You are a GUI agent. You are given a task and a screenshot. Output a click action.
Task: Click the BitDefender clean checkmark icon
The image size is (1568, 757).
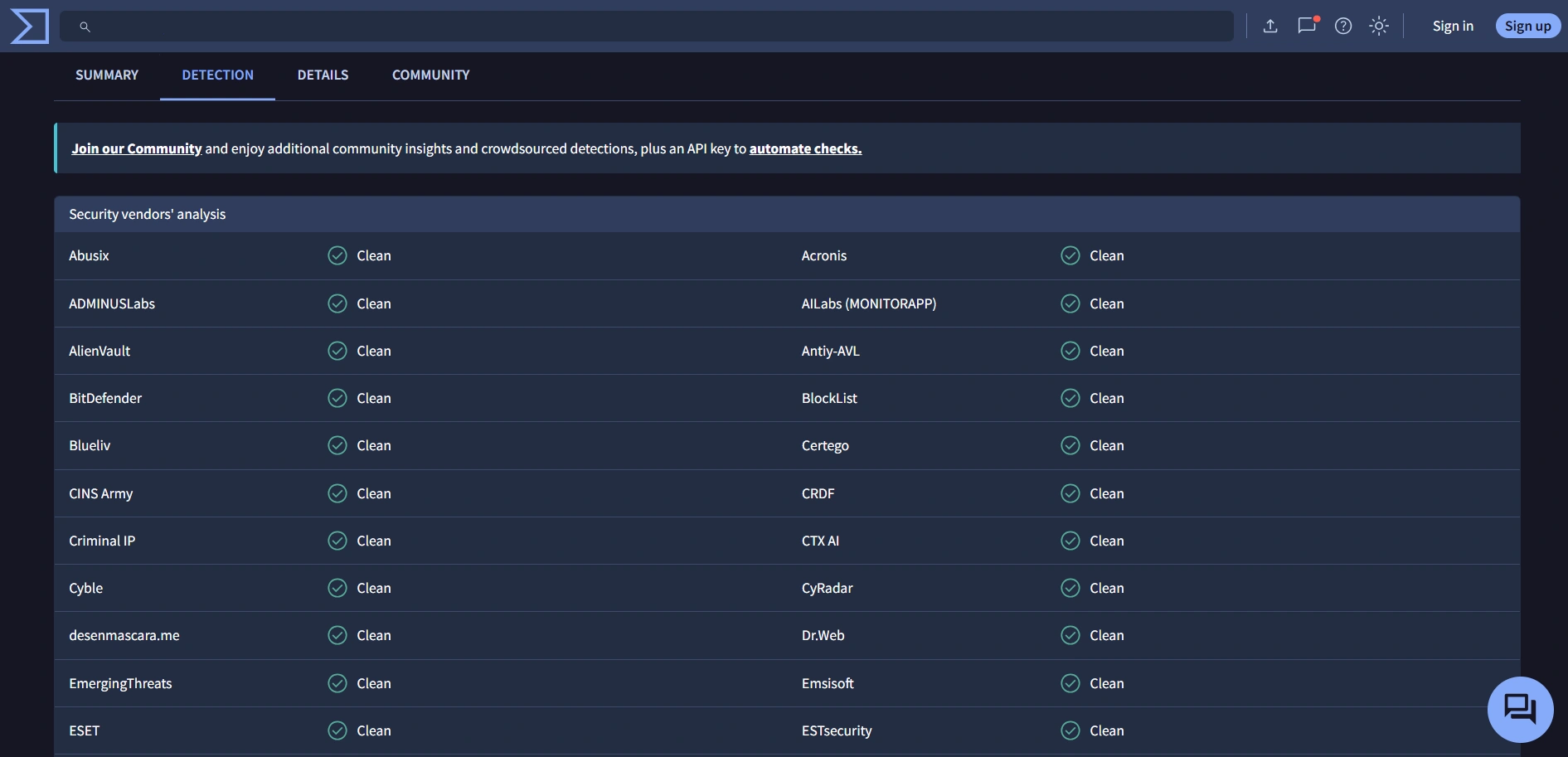(337, 398)
